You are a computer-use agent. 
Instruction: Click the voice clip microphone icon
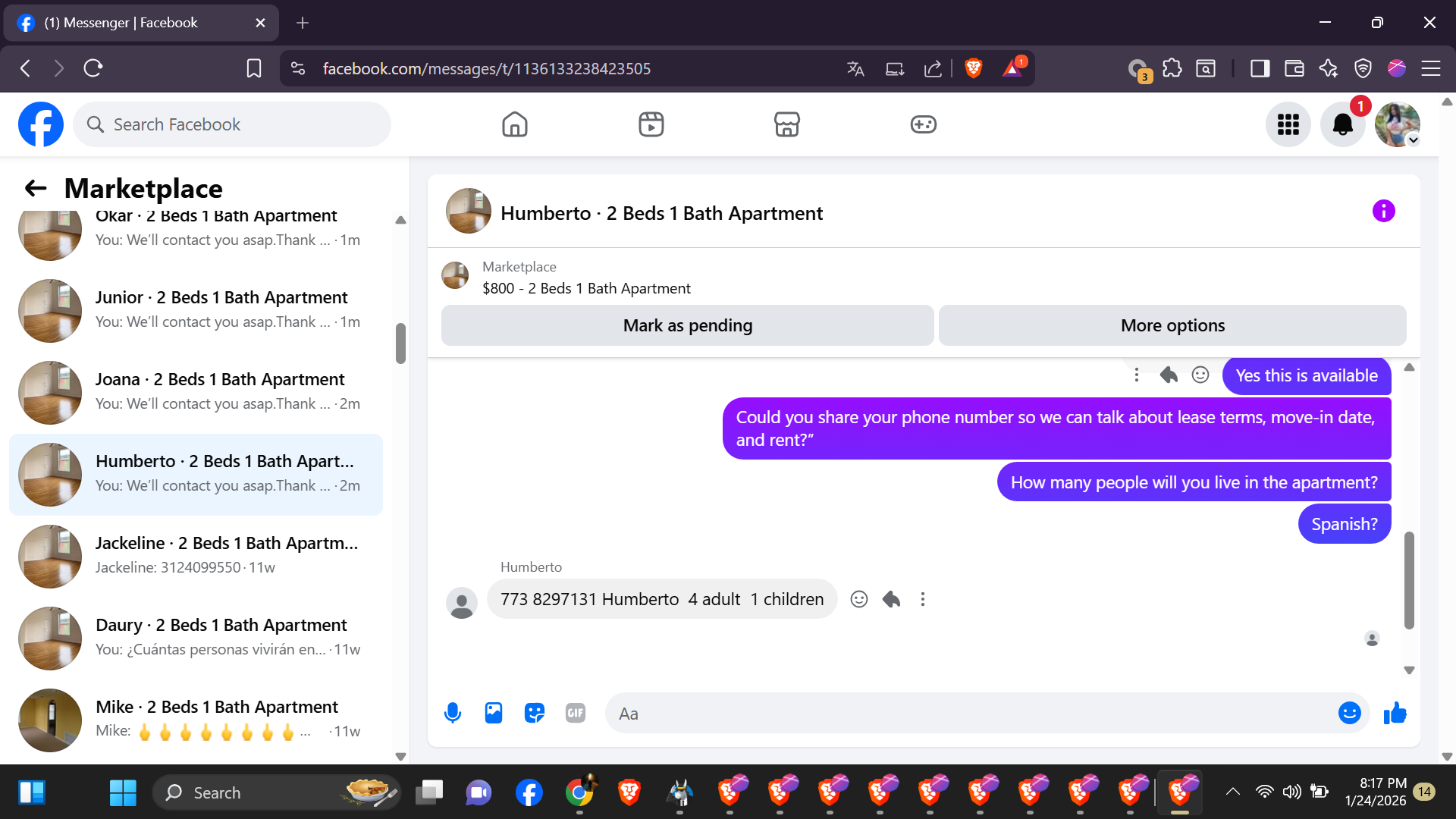(453, 713)
